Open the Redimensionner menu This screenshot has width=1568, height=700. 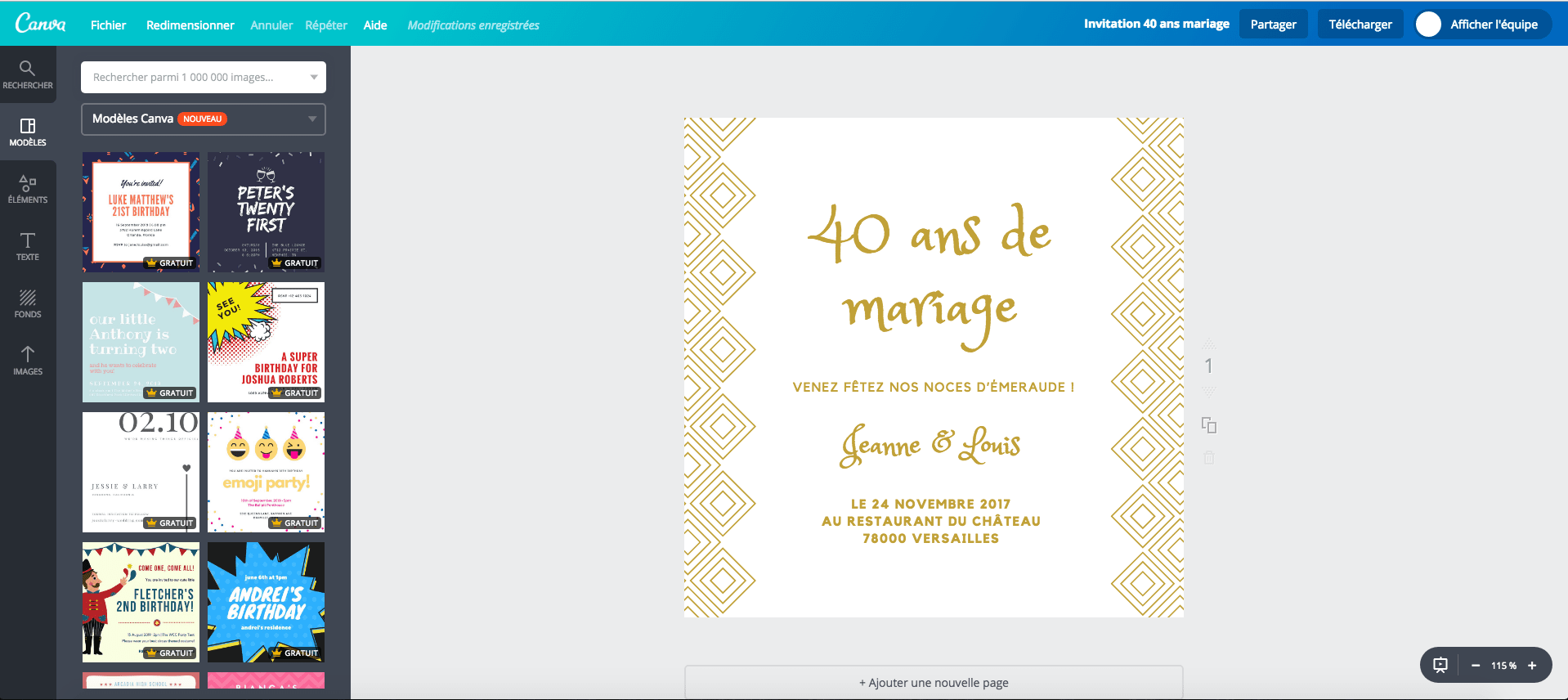190,25
